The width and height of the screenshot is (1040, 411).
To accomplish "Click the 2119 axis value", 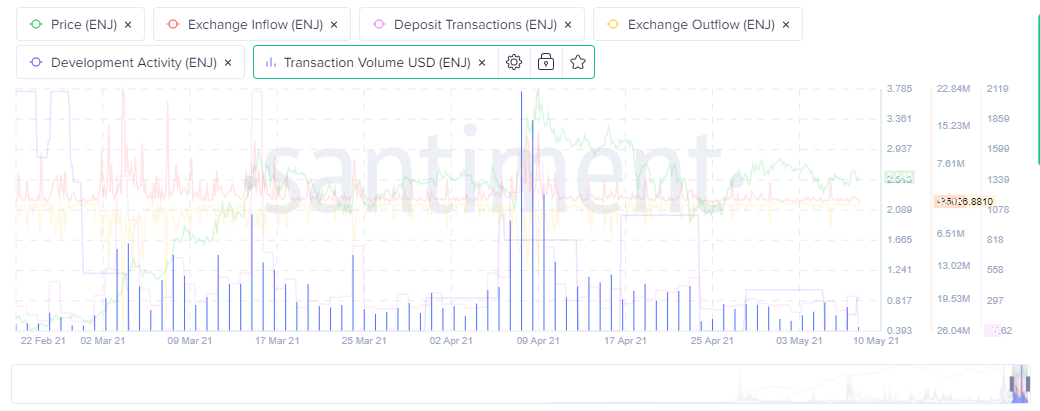I will click(x=998, y=89).
